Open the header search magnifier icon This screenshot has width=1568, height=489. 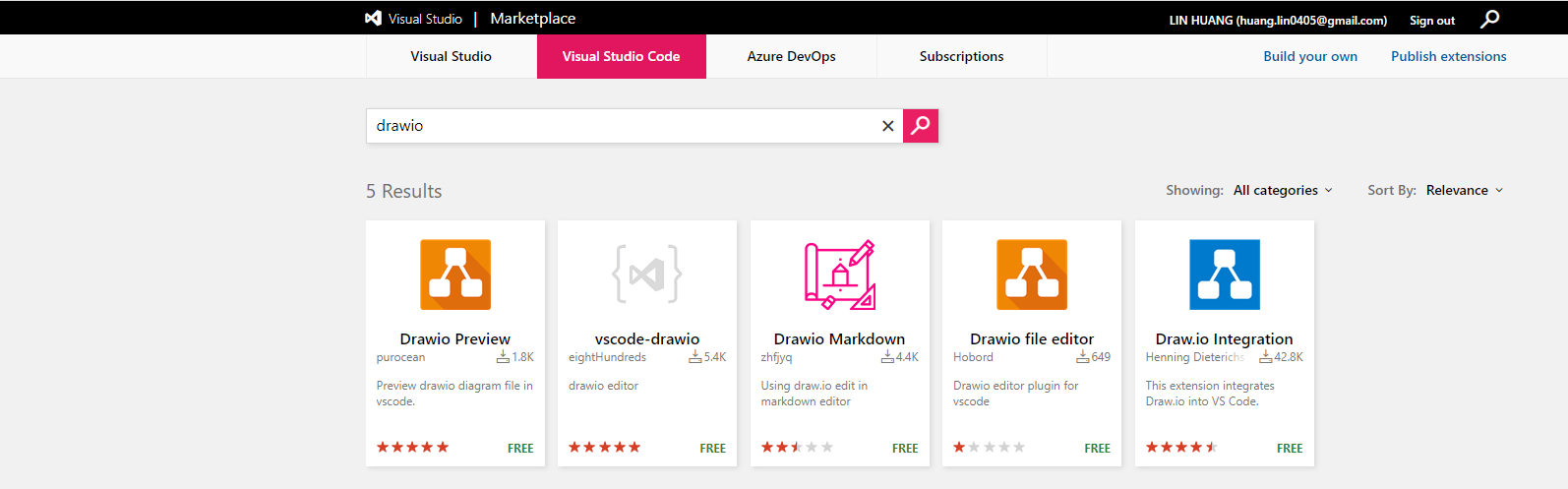[x=1490, y=19]
